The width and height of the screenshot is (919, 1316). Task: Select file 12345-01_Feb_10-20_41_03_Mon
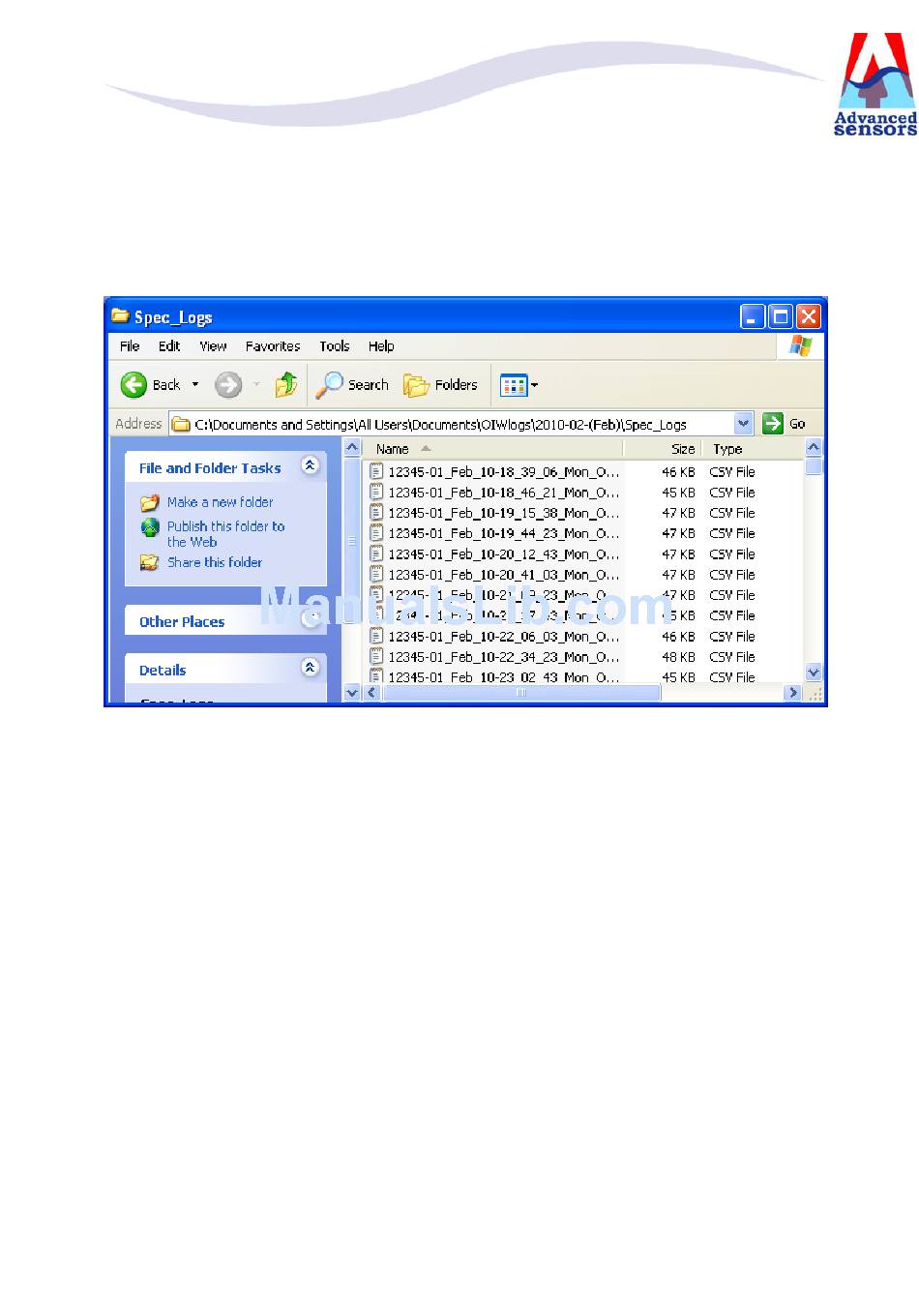[503, 575]
